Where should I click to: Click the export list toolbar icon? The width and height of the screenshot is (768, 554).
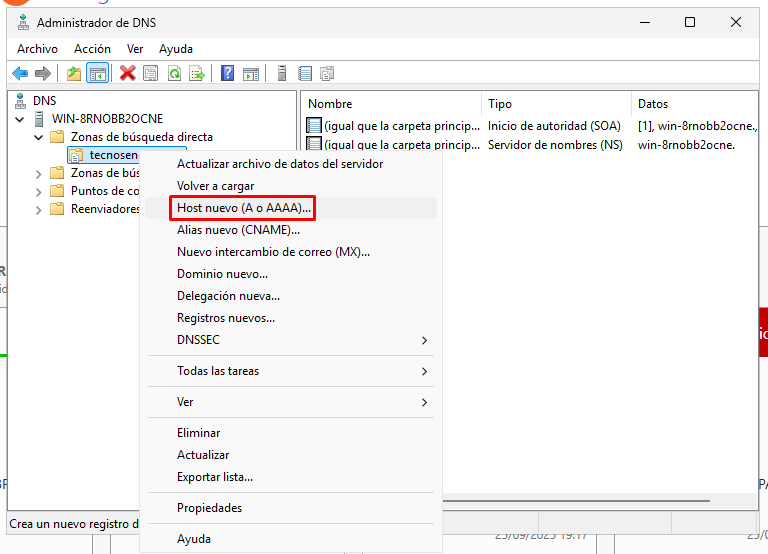click(x=198, y=73)
